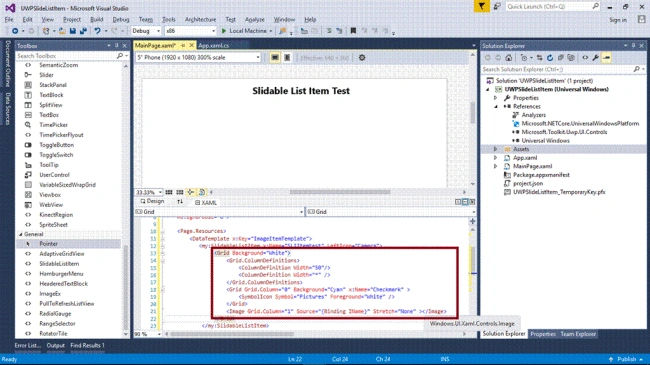Expand the Properties node in Solution Explorer
Image resolution: width=650 pixels, height=365 pixels.
[495, 98]
